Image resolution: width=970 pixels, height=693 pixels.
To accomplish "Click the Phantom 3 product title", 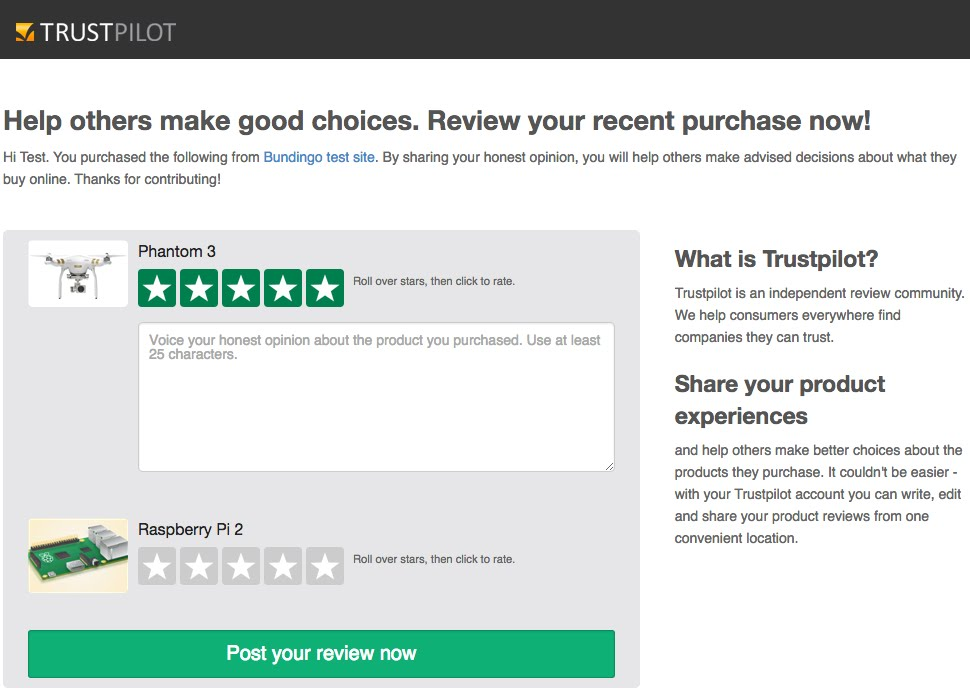I will pyautogui.click(x=177, y=251).
